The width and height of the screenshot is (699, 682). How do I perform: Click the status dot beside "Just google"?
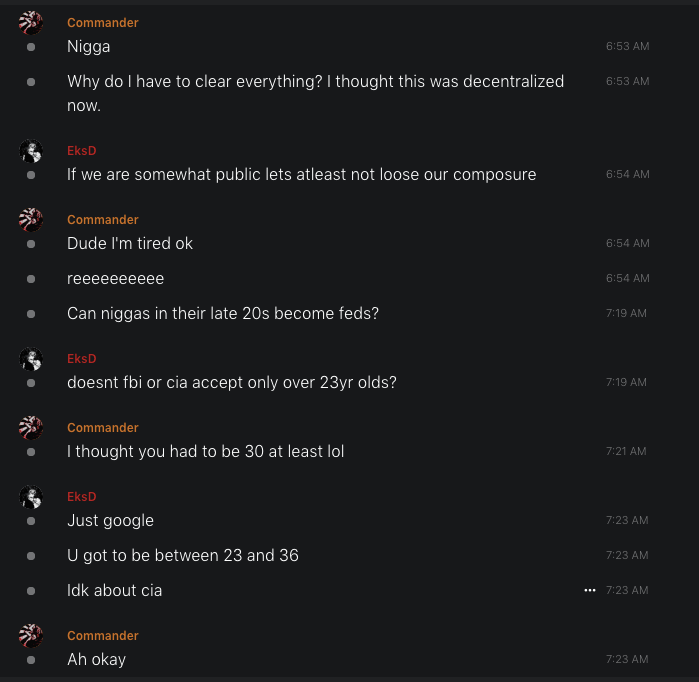[31, 521]
